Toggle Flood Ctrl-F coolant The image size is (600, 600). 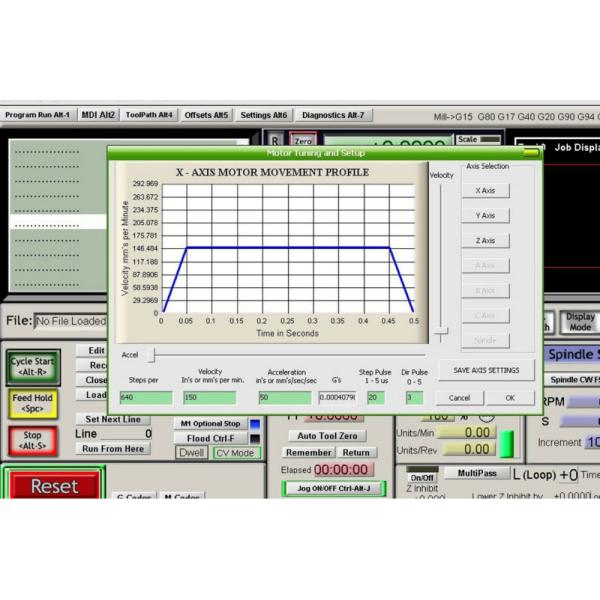[x=212, y=438]
